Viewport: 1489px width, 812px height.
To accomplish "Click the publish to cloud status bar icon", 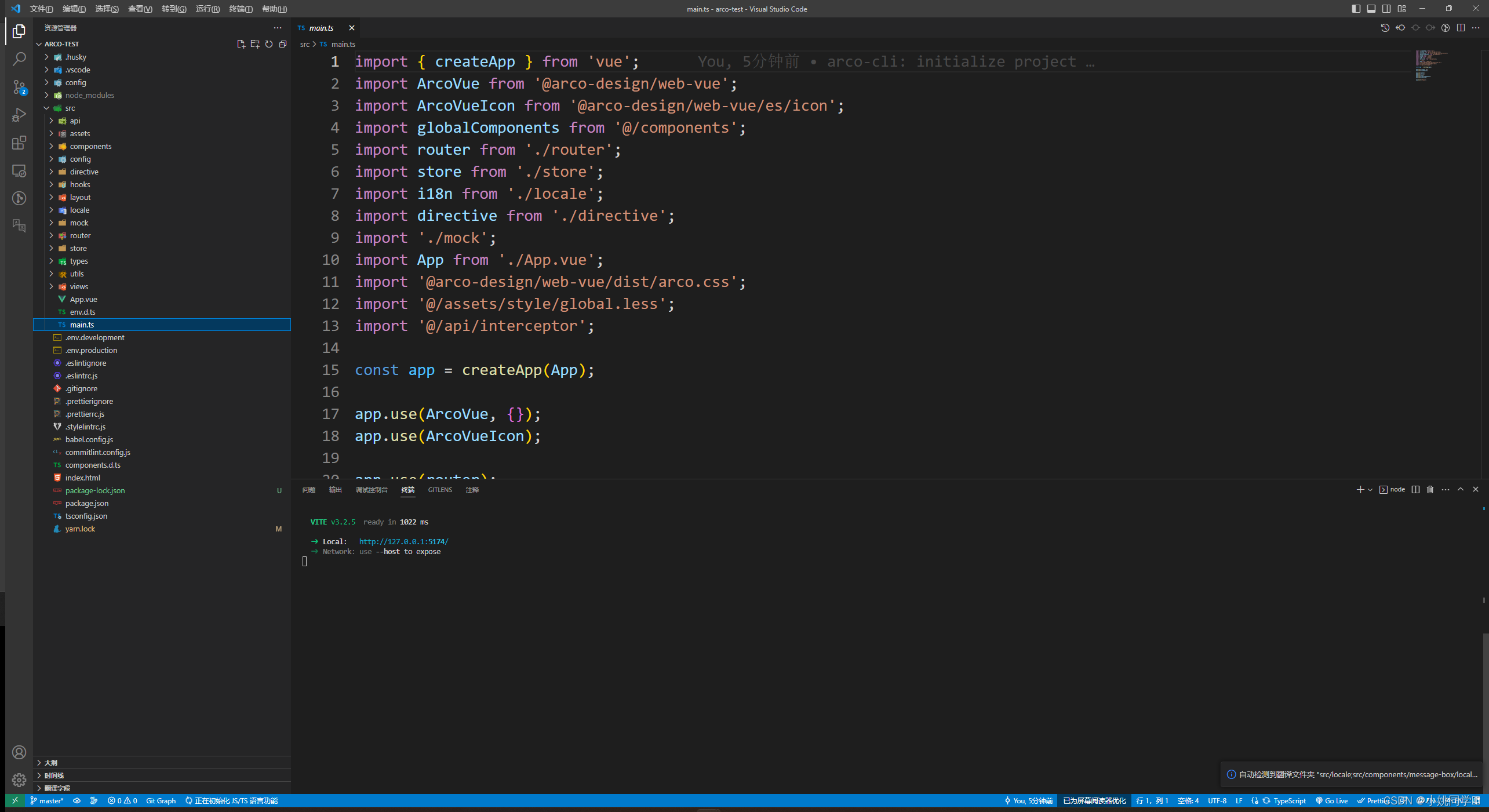I will pos(77,800).
